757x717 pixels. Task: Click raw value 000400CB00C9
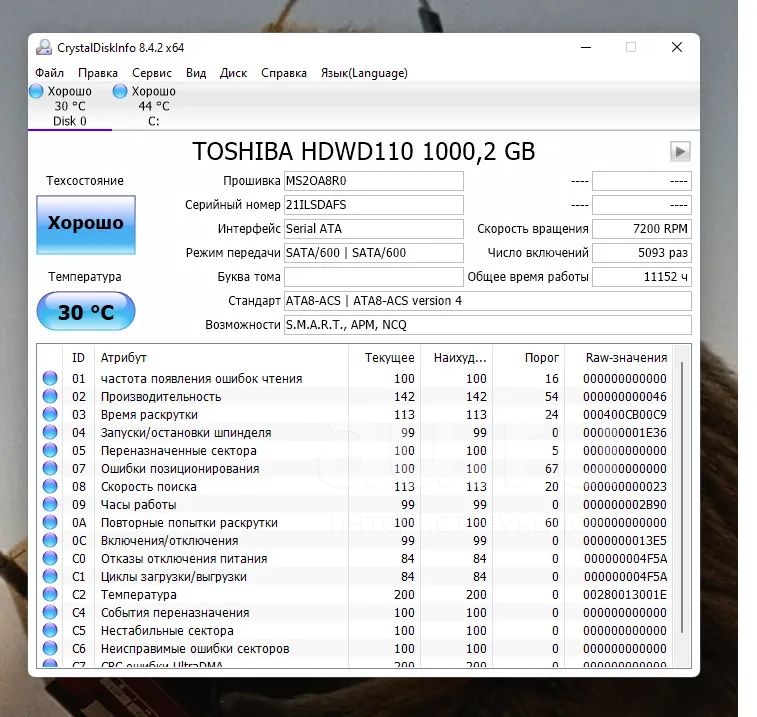click(625, 415)
